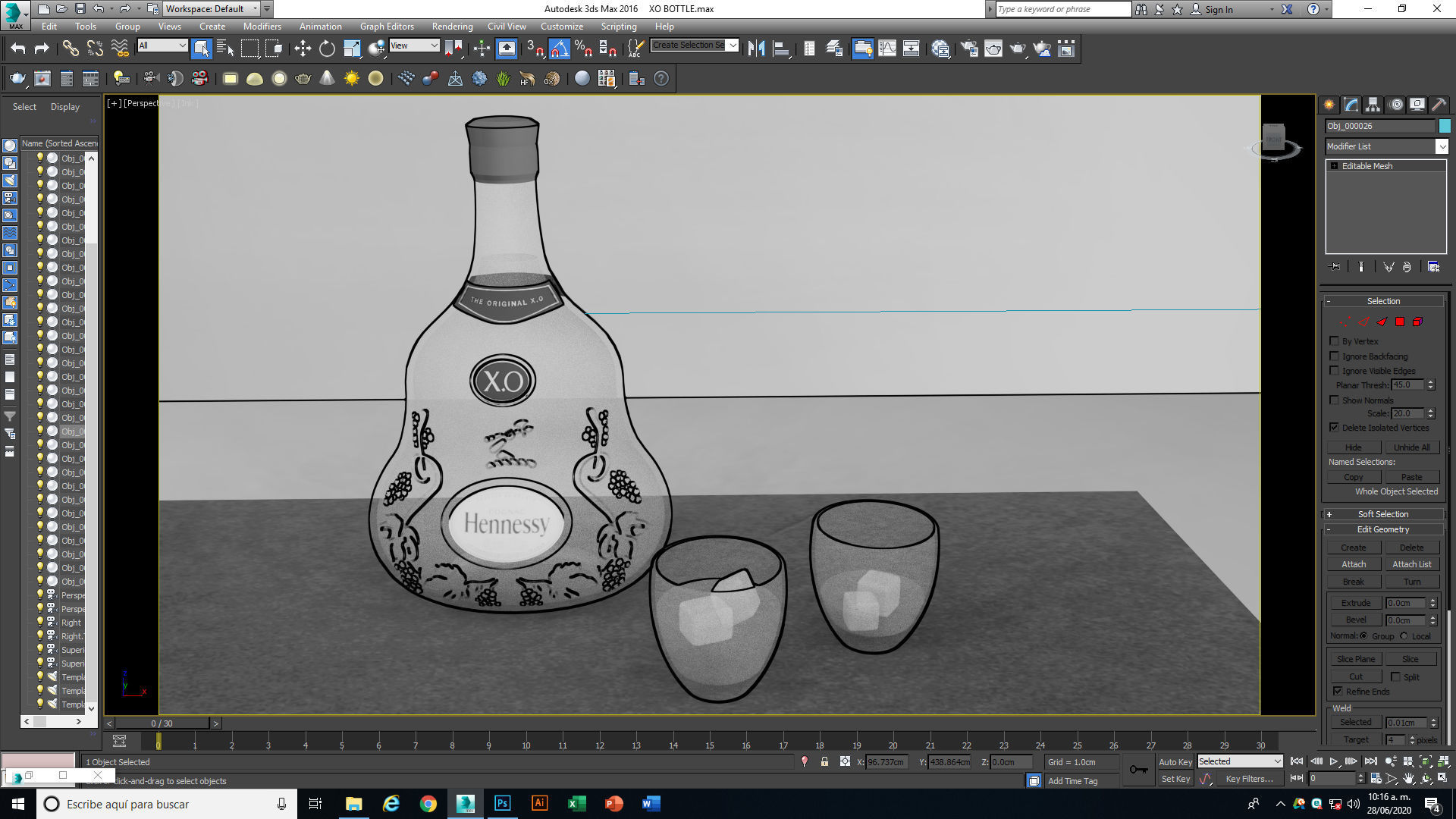Collapse the Selection rollout
Viewport: 1456px width, 819px height.
(1382, 301)
